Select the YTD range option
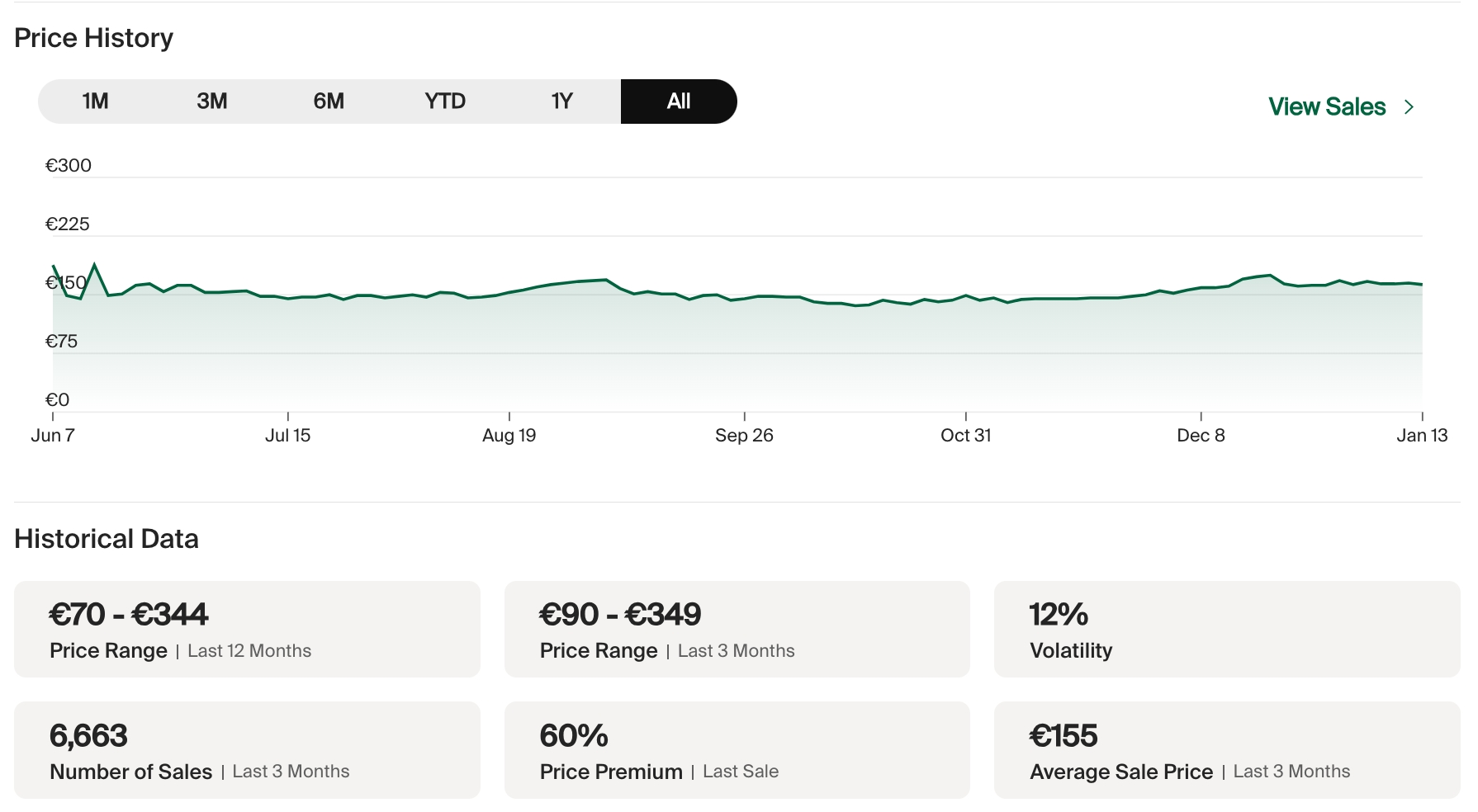 445,101
